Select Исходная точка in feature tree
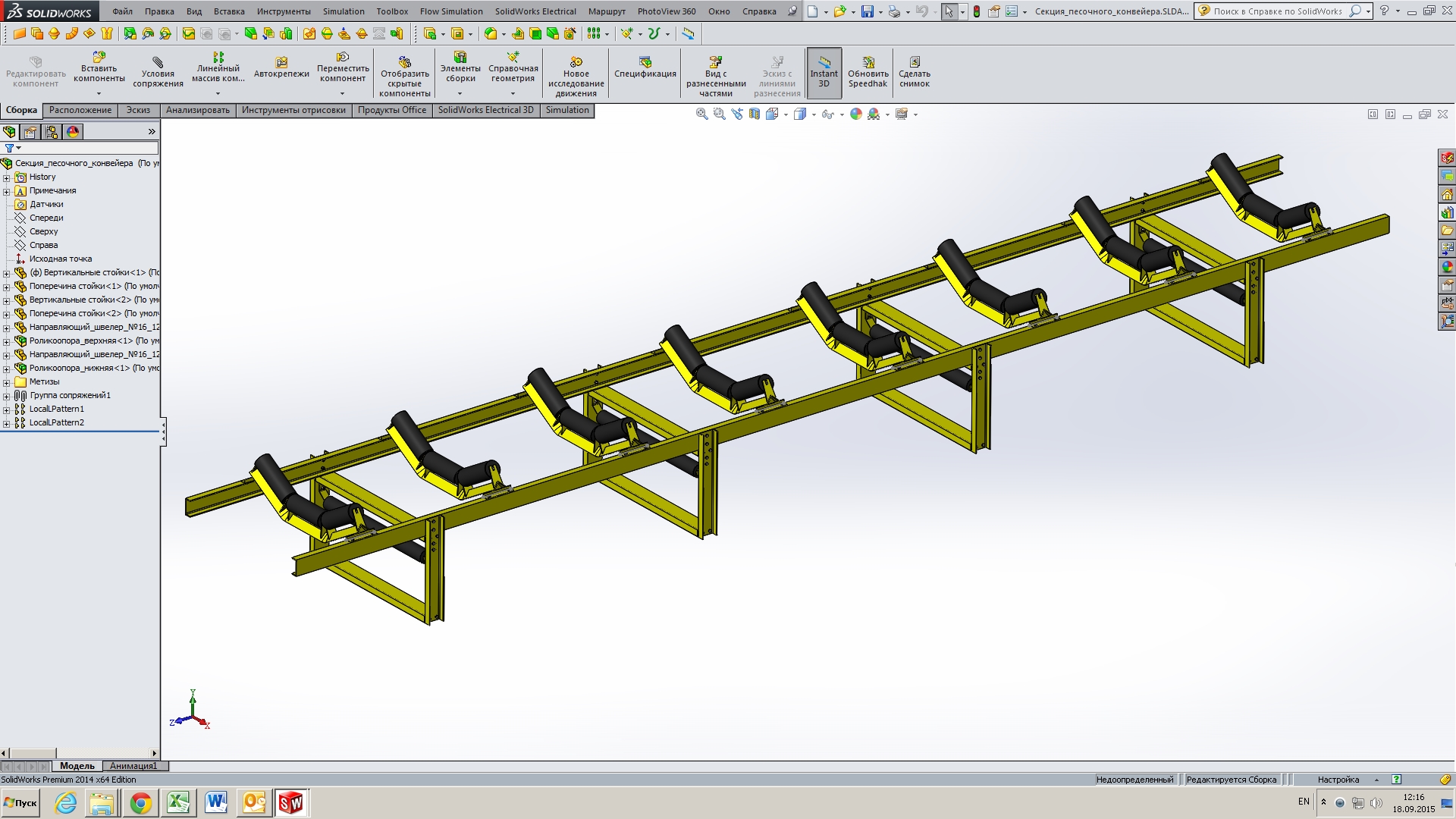1456x819 pixels. pos(60,259)
